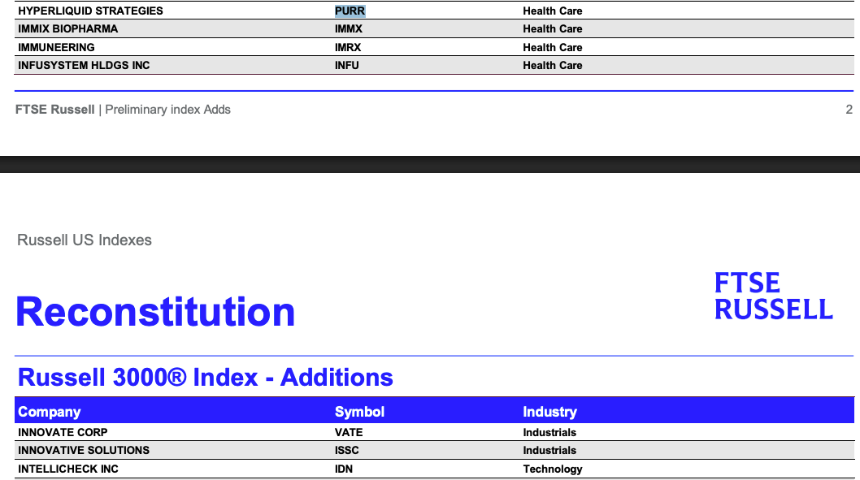
Task: Click IMMIX BIOPHARMA company cell
Action: 68,29
